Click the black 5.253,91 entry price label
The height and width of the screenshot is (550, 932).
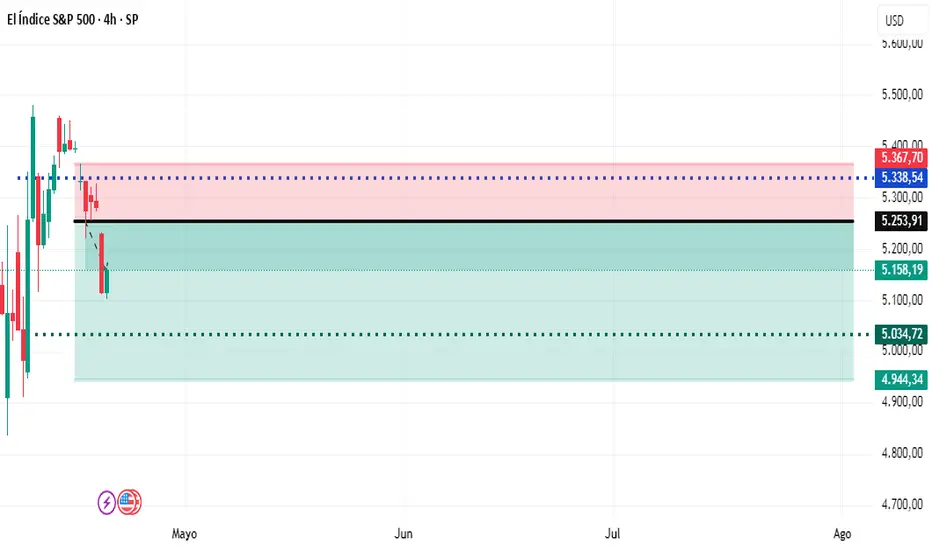(x=901, y=221)
